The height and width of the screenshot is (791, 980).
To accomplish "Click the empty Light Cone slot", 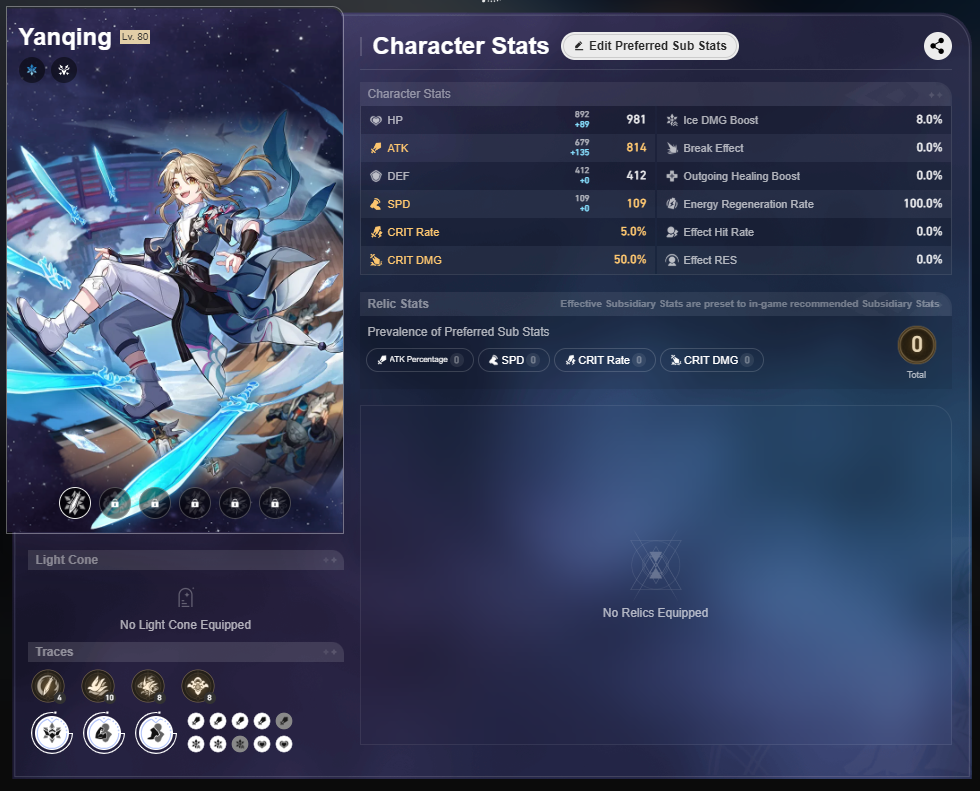I will 186,609.
